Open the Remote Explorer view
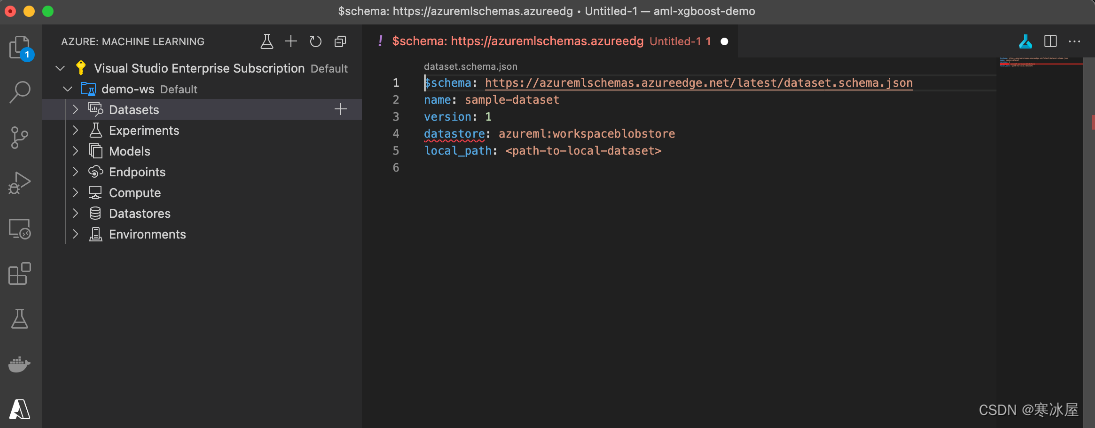Screen dimensions: 1095x428 20,229
